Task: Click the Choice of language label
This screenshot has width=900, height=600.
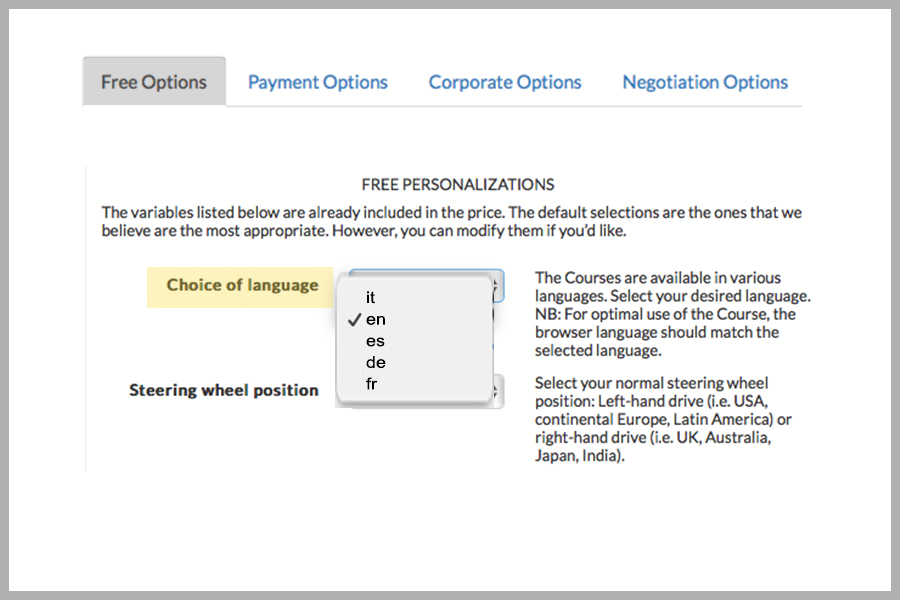Action: [242, 285]
